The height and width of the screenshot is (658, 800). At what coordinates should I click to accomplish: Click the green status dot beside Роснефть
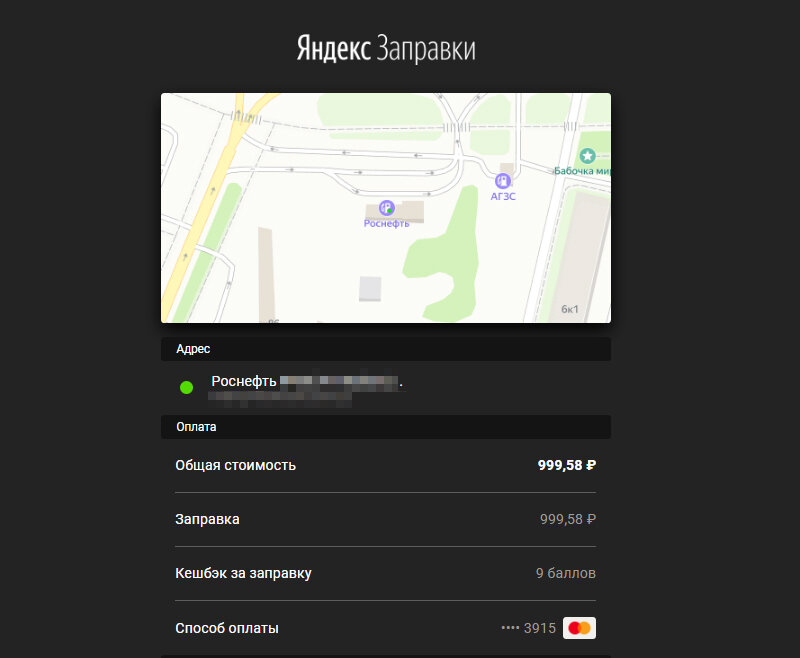187,388
